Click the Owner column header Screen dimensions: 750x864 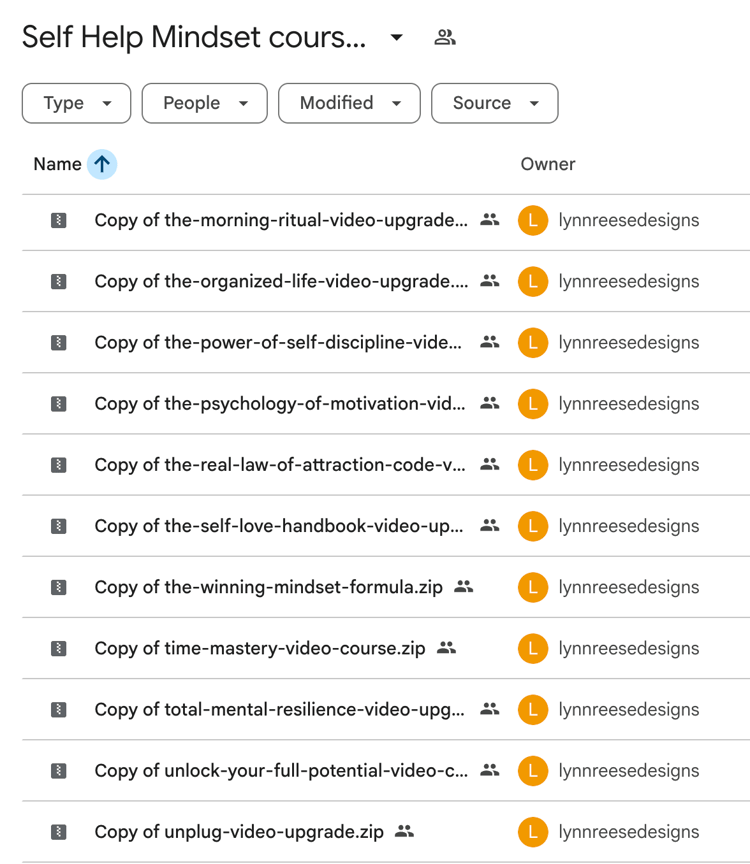point(548,164)
